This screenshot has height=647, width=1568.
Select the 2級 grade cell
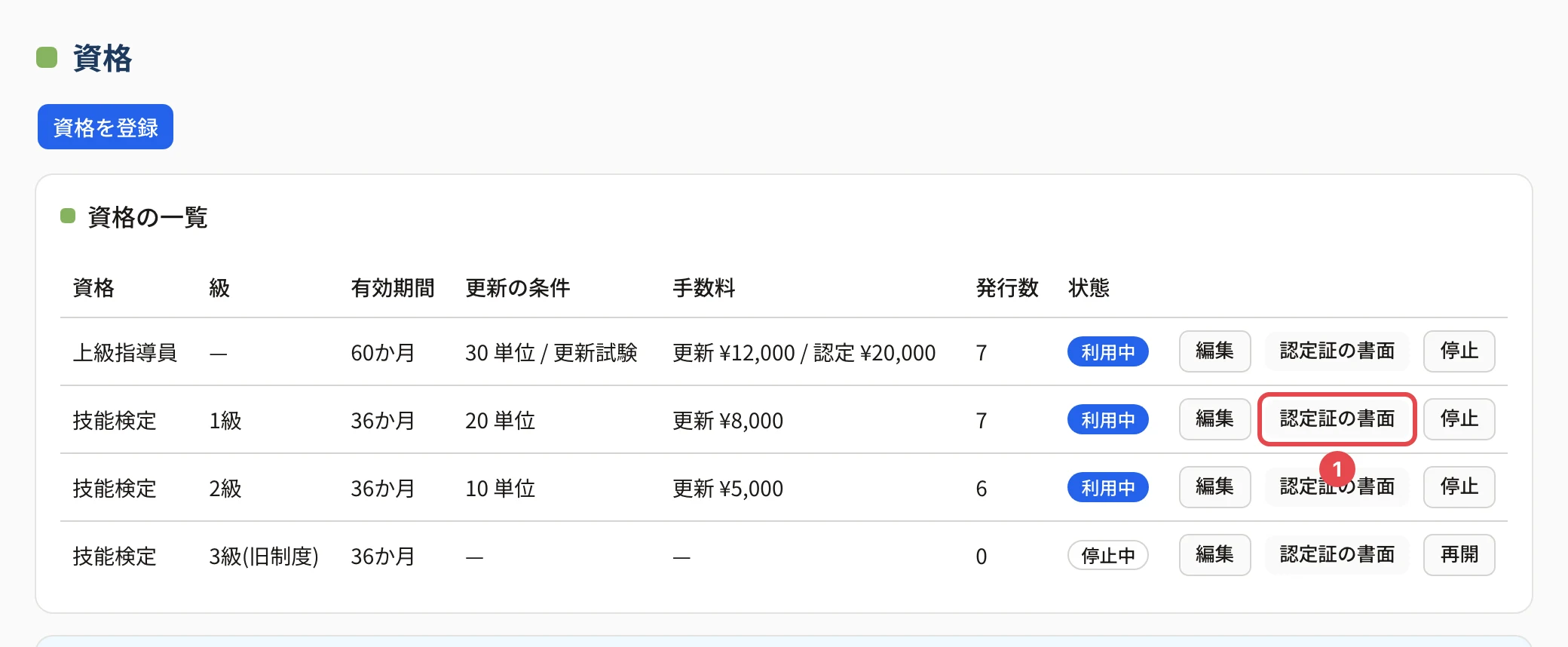pos(225,489)
